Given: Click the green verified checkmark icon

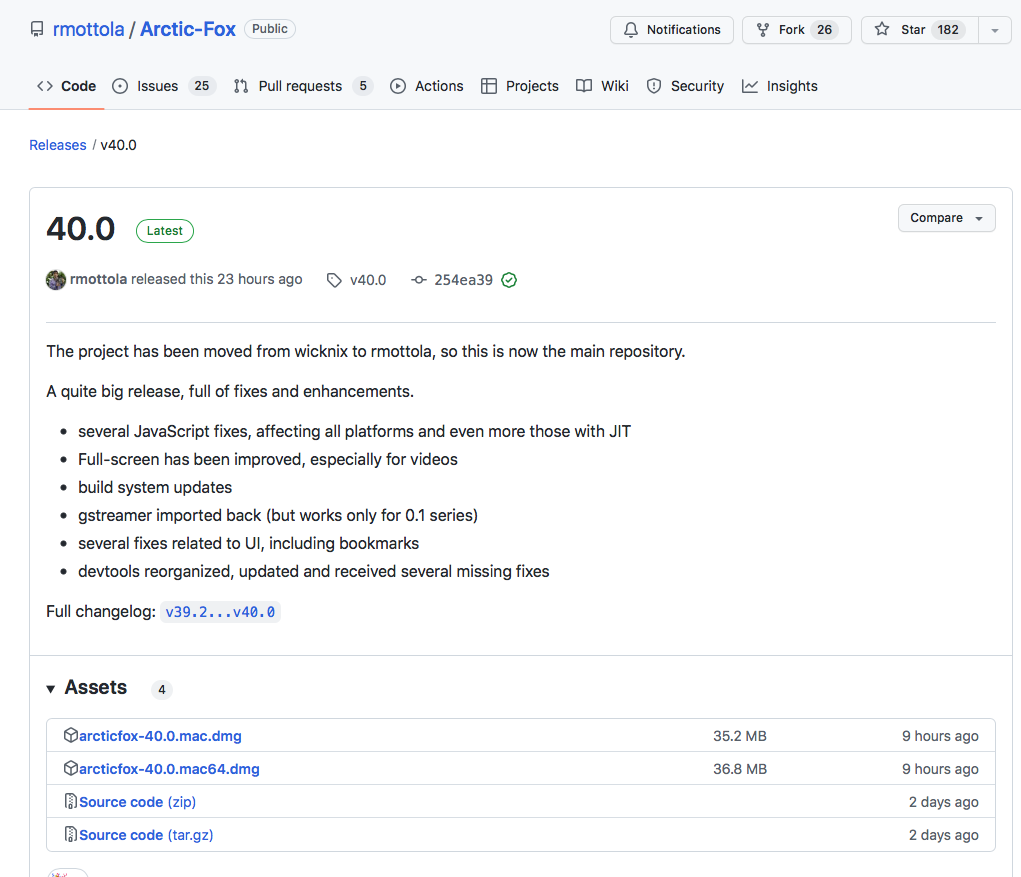Looking at the screenshot, I should pyautogui.click(x=509, y=281).
